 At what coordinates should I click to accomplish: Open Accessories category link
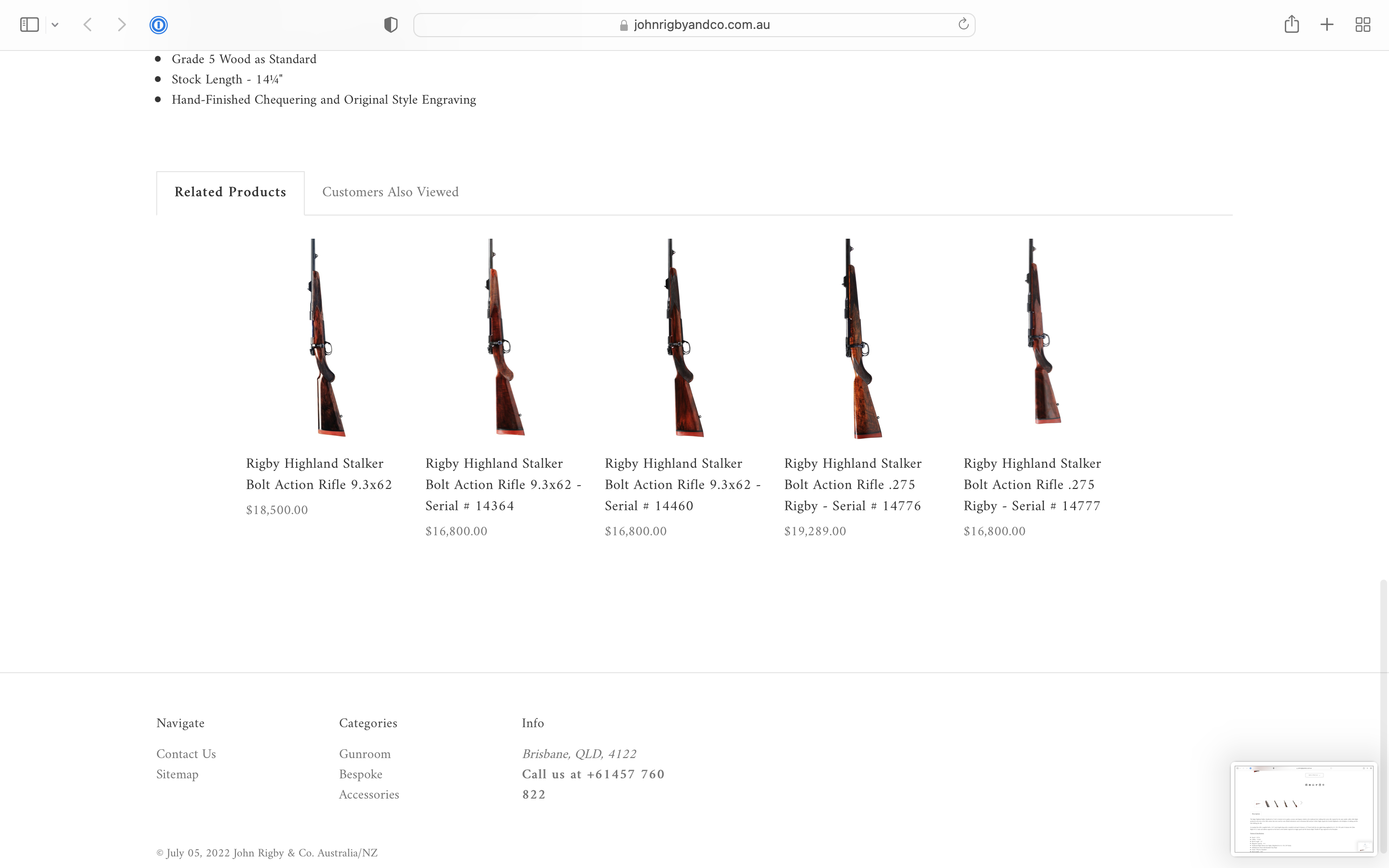(x=369, y=795)
